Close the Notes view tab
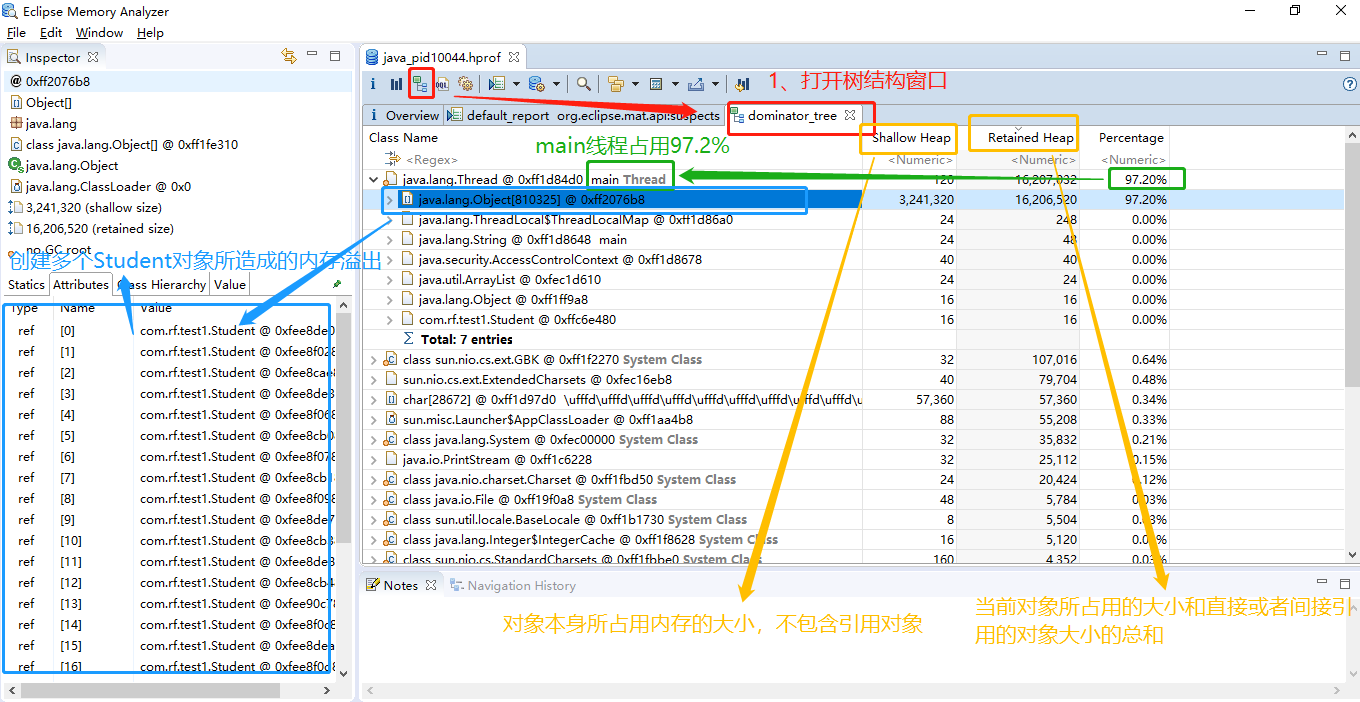This screenshot has width=1360, height=702. [431, 585]
